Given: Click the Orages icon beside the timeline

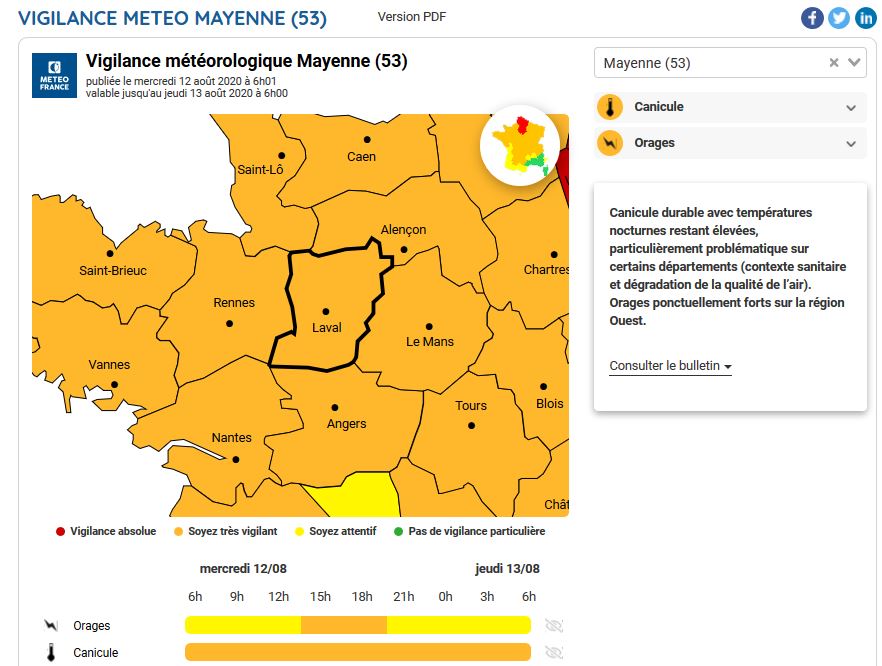Looking at the screenshot, I should (51, 626).
